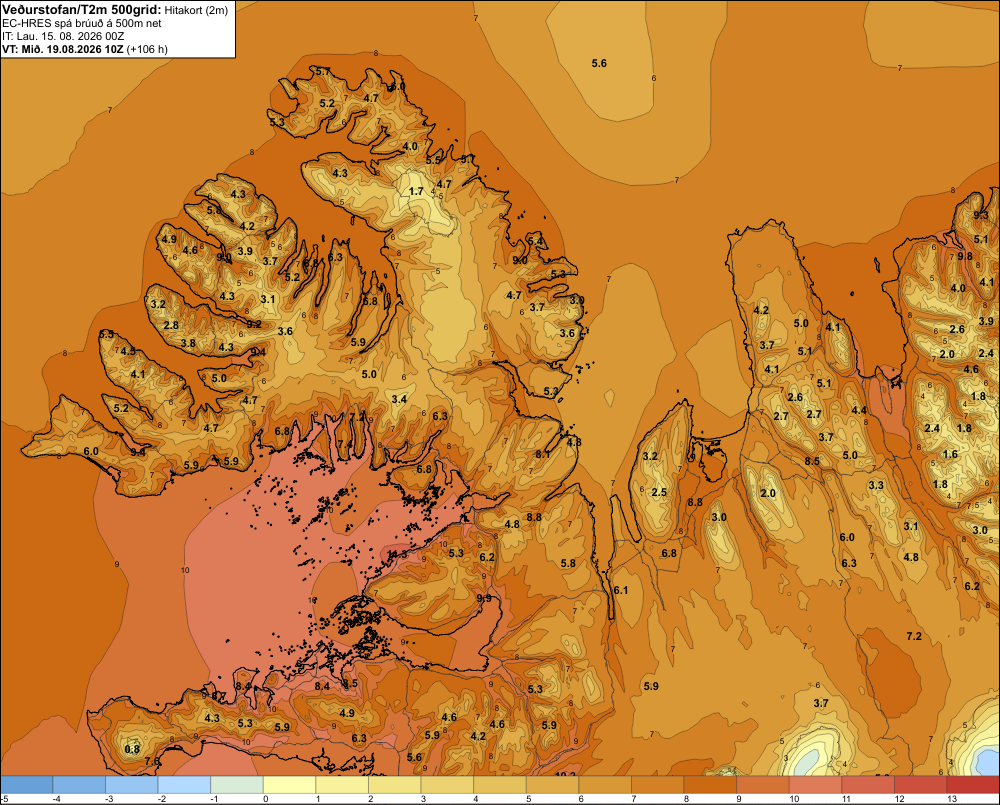Click the 9.9 temperature label on the map

tap(484, 598)
